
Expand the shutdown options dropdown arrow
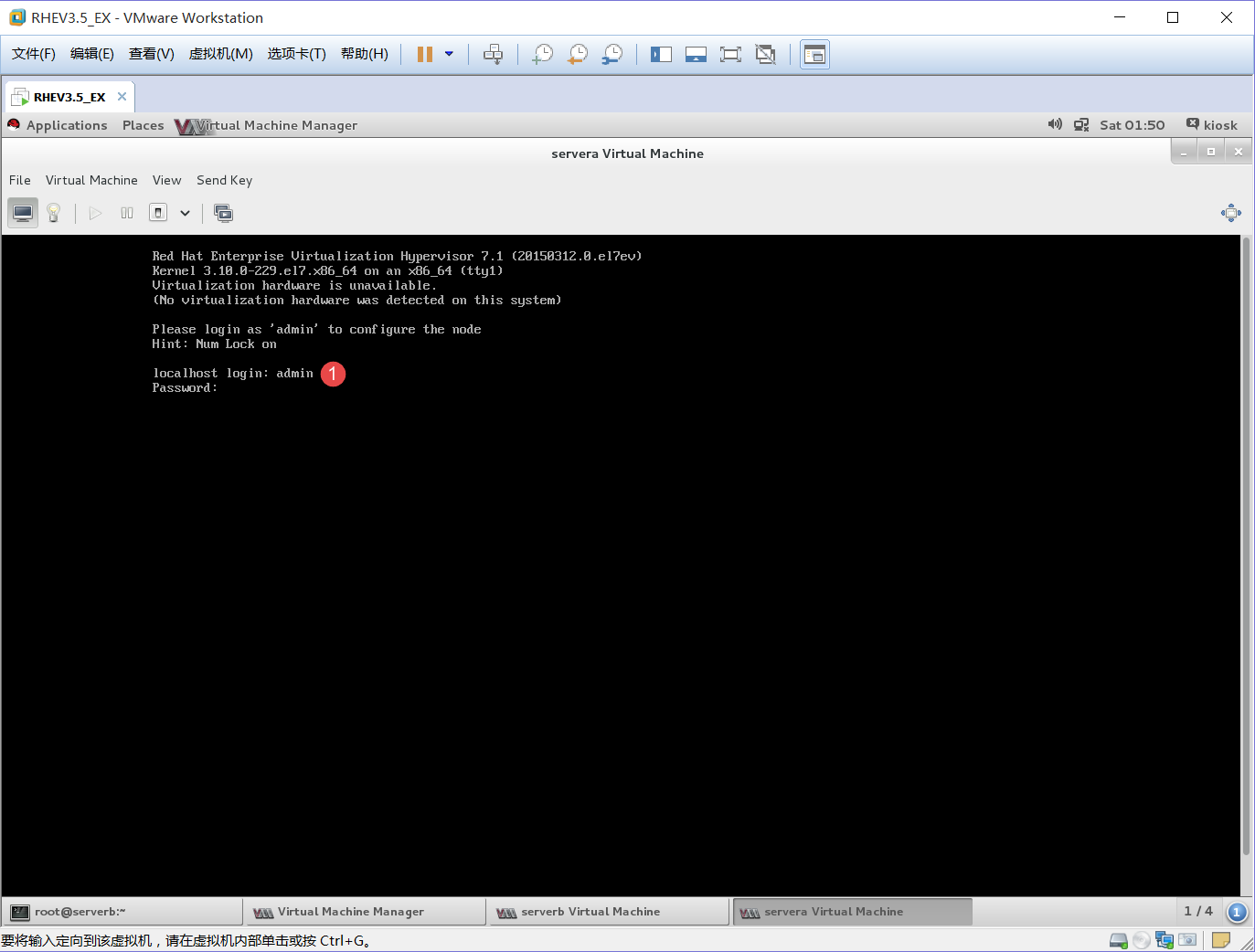[185, 213]
